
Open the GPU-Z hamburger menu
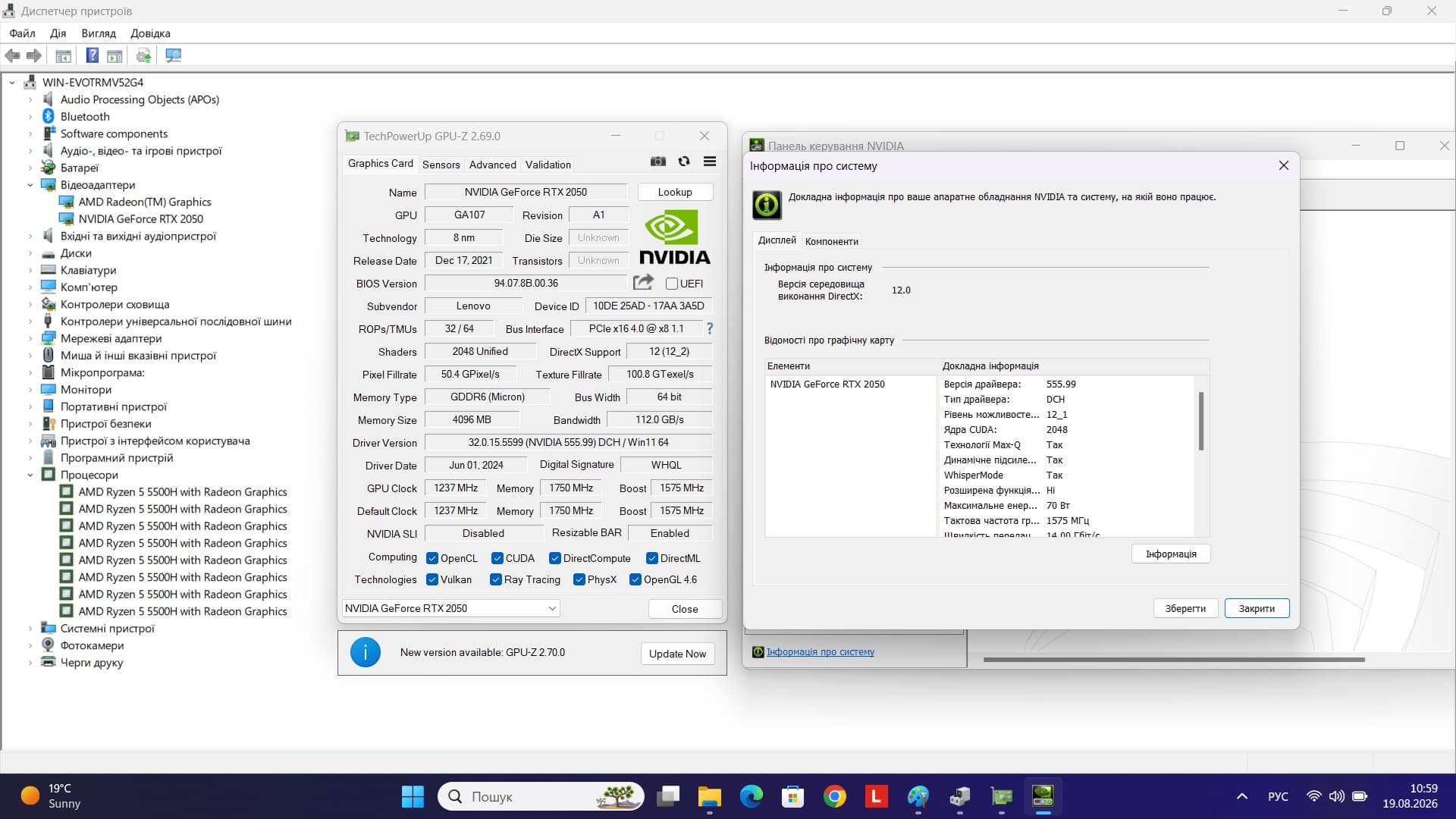[x=710, y=162]
